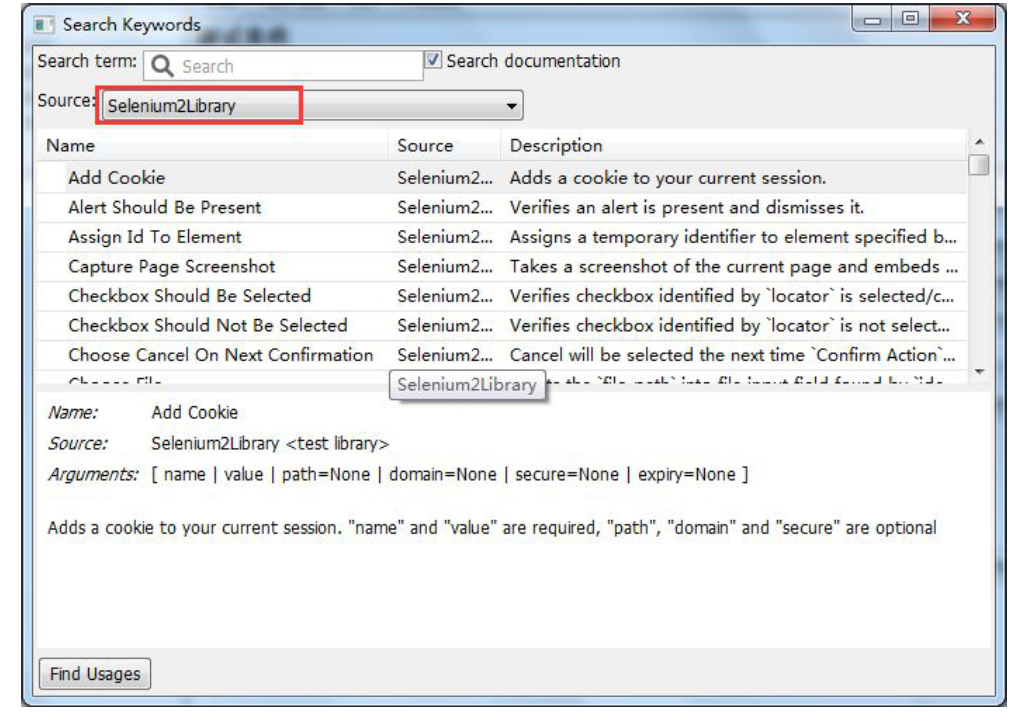
Task: Click the Arguments list in details pane
Action: click(450, 474)
